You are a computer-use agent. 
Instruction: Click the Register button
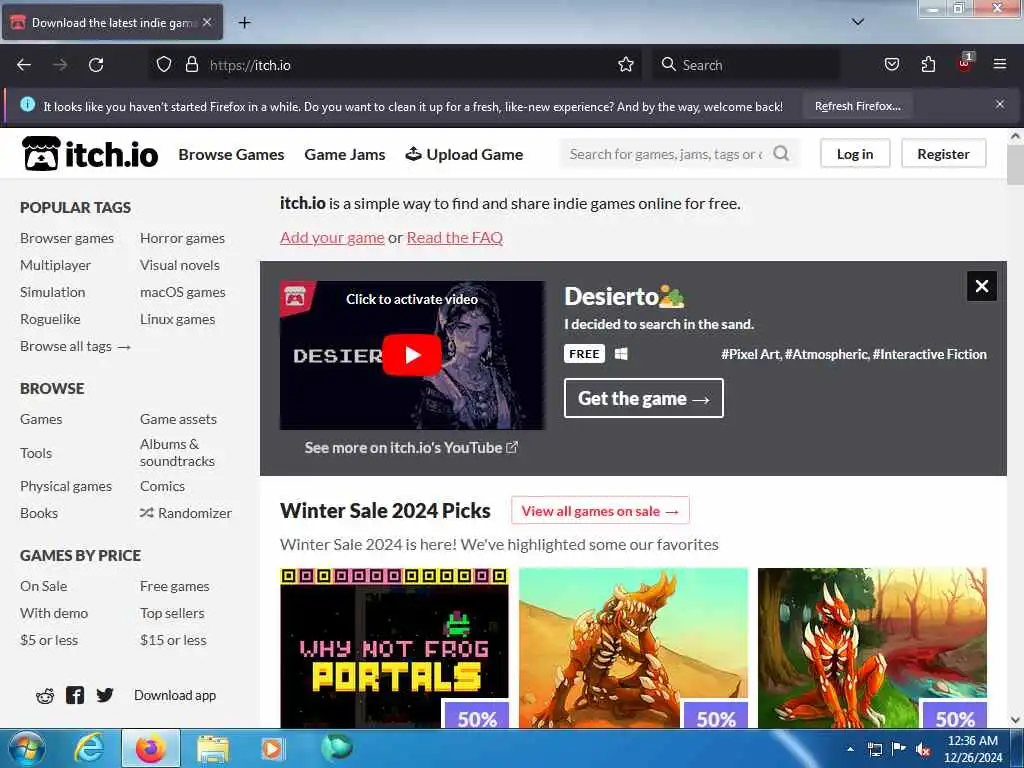tap(943, 153)
